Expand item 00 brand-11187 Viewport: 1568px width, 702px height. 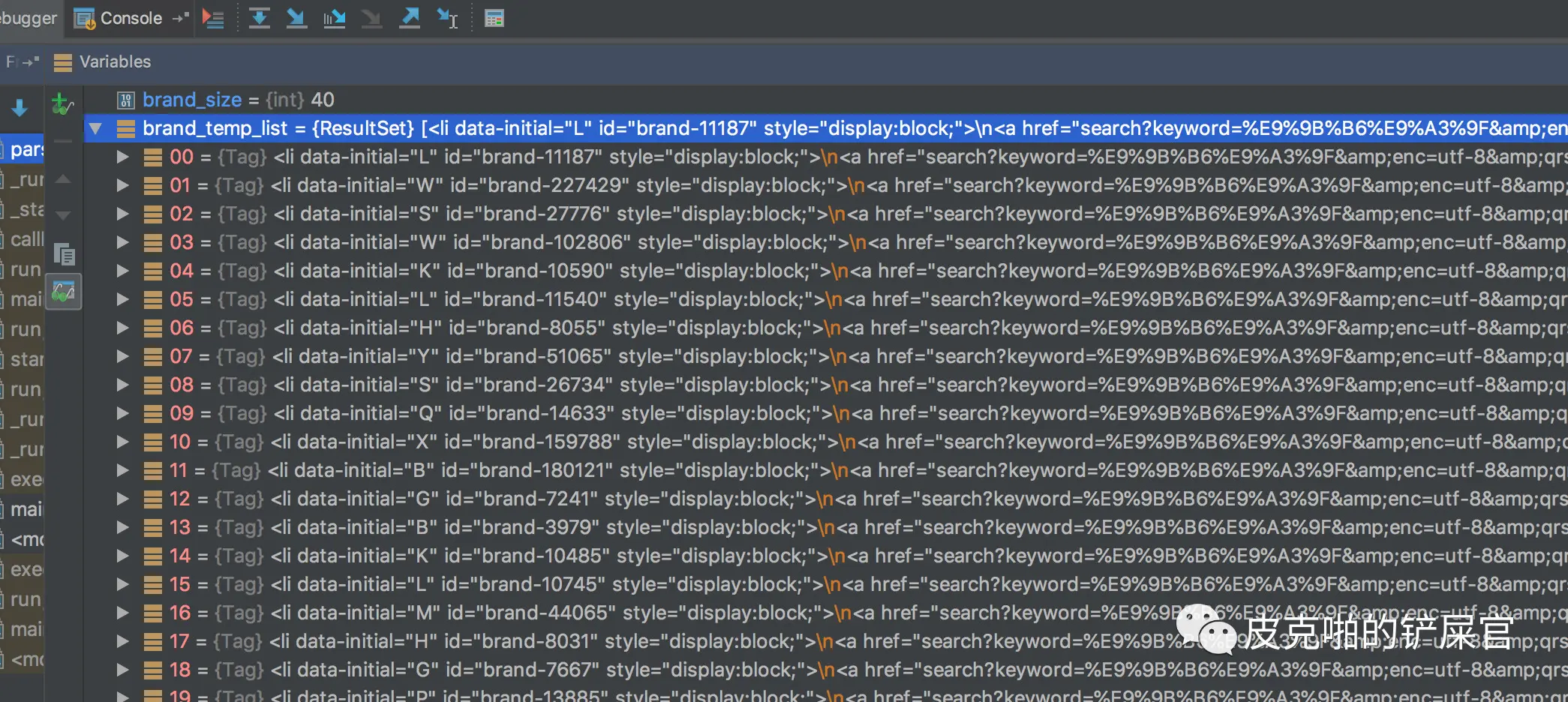click(122, 157)
